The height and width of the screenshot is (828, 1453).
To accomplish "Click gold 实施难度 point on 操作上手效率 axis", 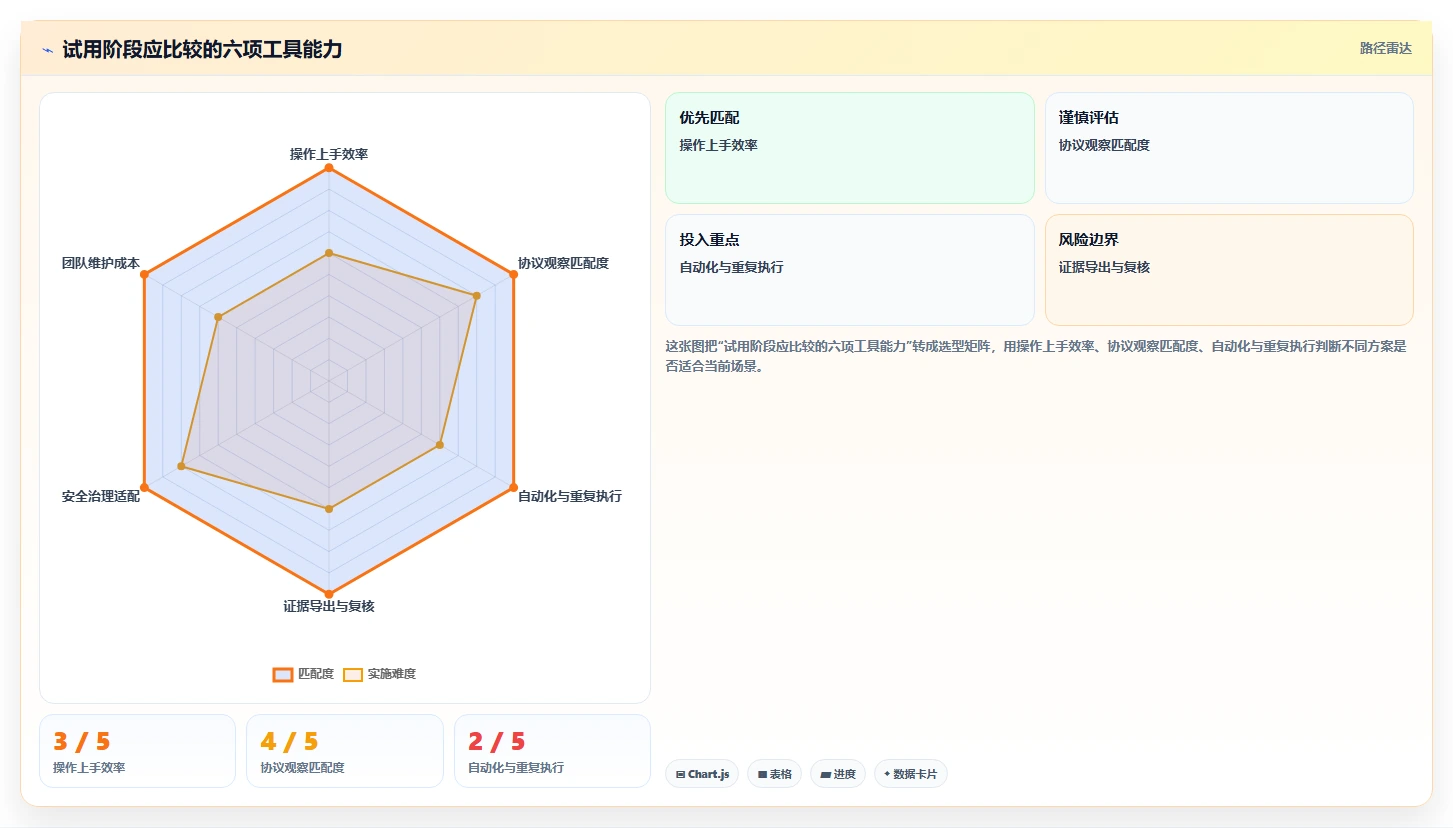I will [x=329, y=253].
